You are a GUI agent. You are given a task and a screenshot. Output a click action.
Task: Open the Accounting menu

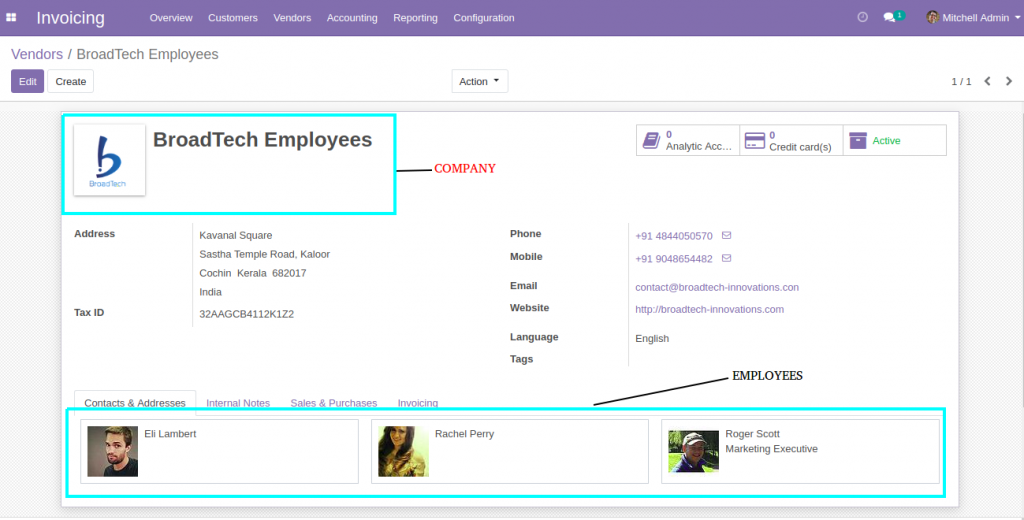tap(352, 18)
